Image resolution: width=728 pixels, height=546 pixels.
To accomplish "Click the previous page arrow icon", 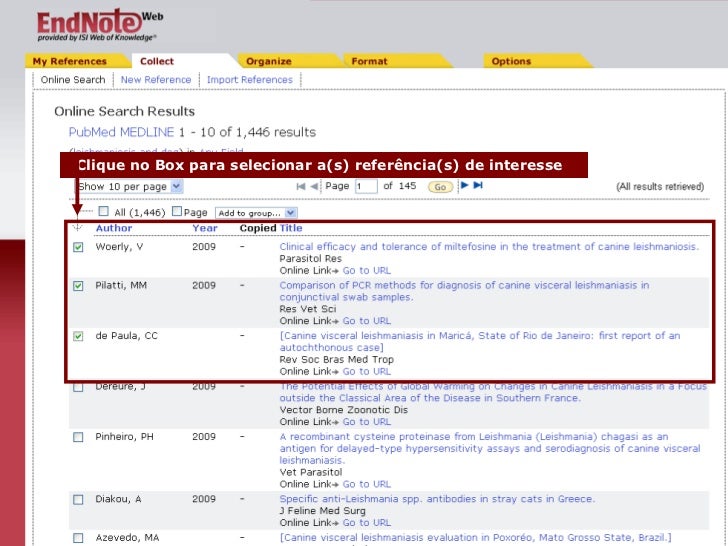I will (313, 186).
